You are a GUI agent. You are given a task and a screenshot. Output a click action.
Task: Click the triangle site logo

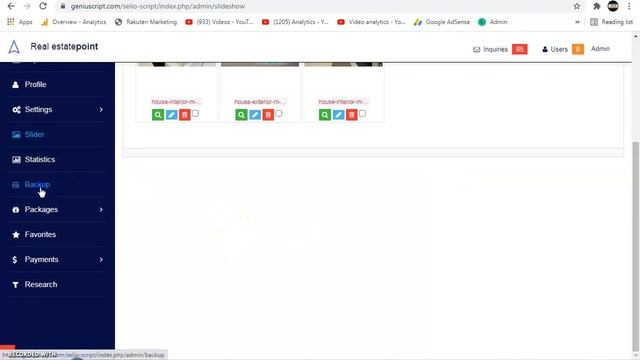click(14, 47)
